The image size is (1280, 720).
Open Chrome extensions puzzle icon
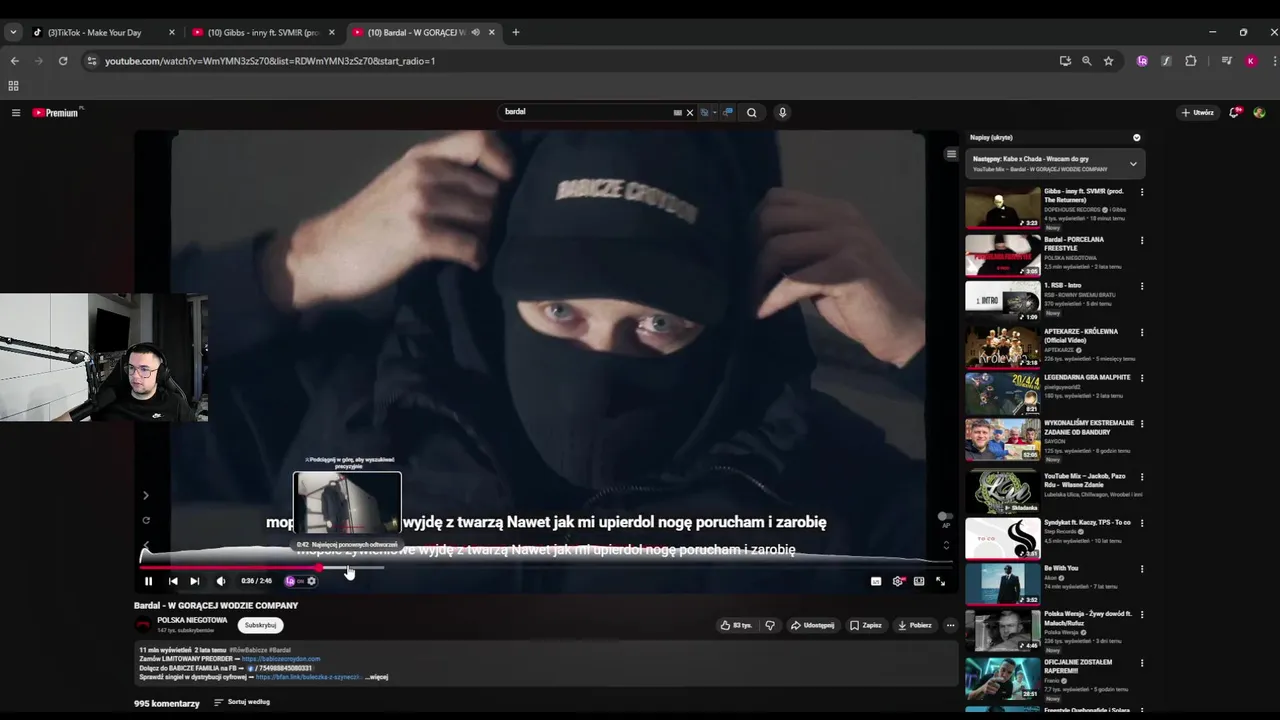click(1191, 61)
